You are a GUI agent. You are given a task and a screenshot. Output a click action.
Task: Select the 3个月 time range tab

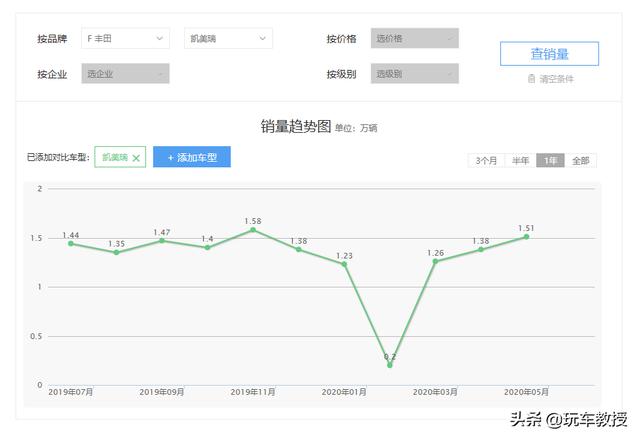point(486,160)
